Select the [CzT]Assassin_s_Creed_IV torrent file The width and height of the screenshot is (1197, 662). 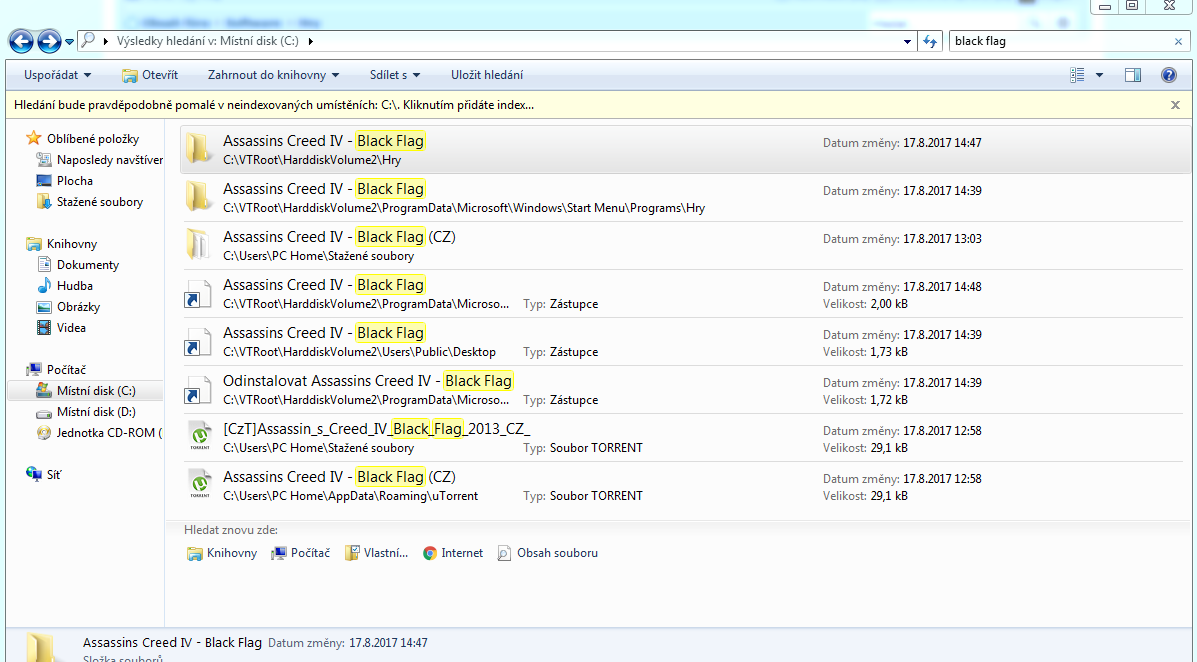pos(685,438)
